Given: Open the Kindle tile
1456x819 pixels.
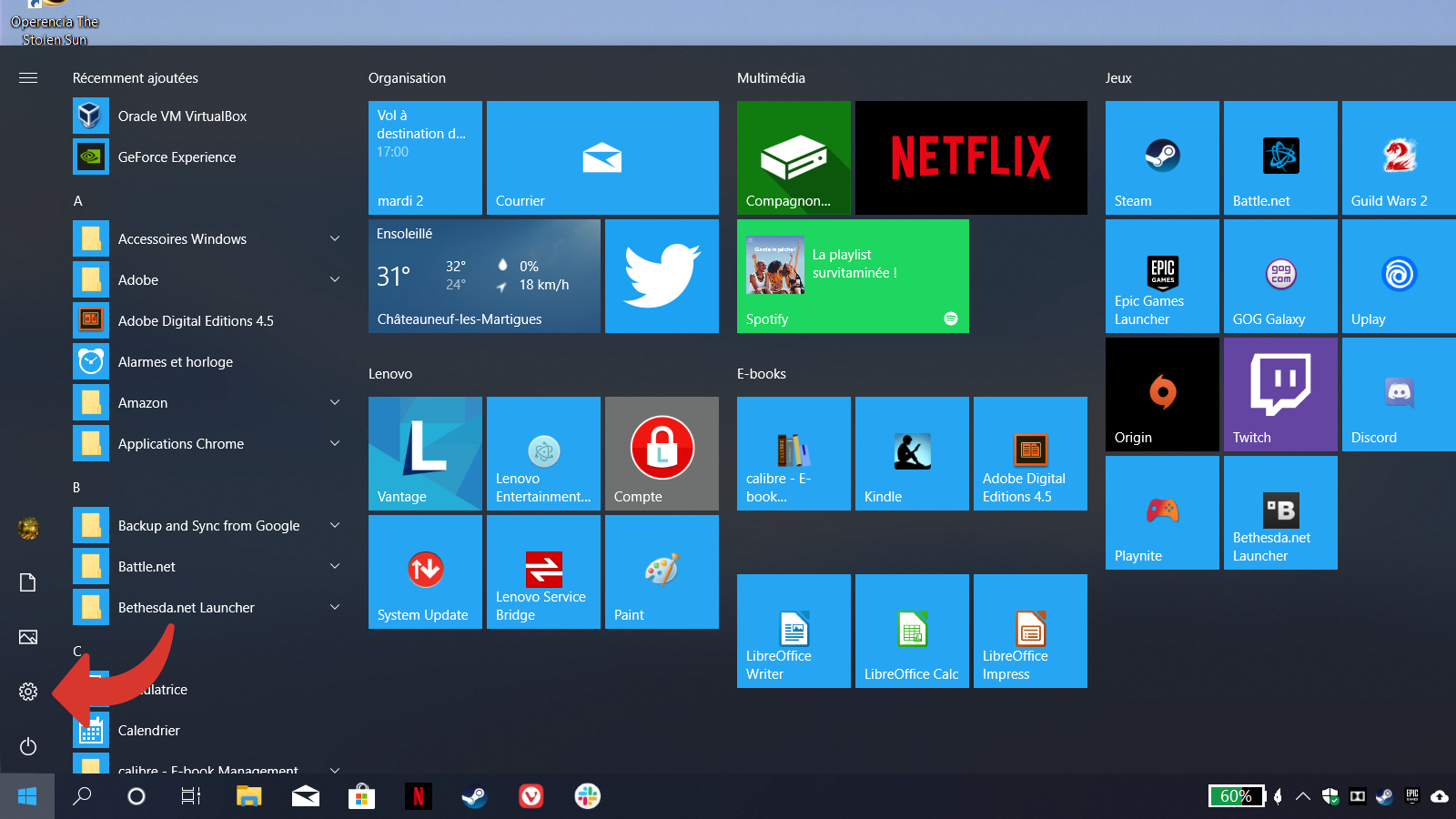Looking at the screenshot, I should (912, 453).
